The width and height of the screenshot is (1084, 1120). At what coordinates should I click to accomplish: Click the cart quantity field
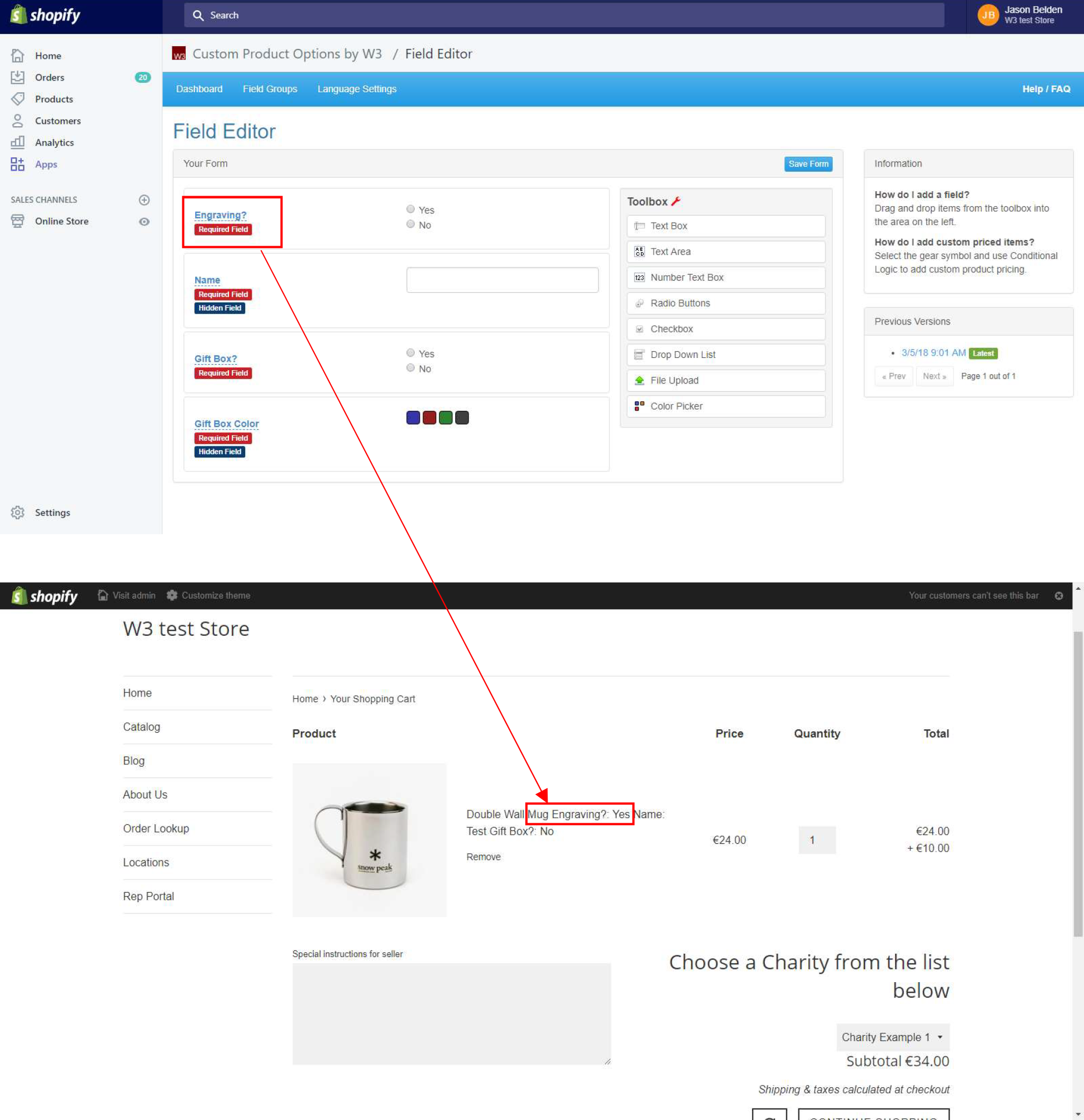(x=817, y=840)
